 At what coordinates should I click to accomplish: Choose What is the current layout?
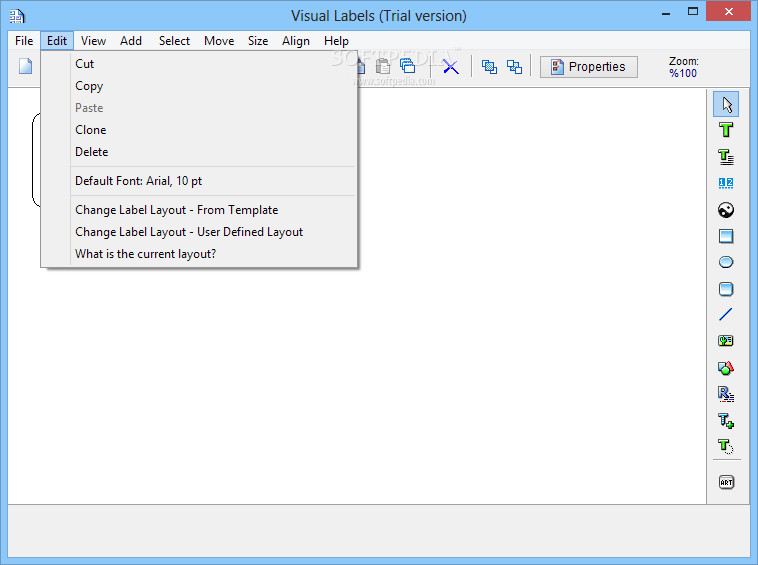click(199, 254)
